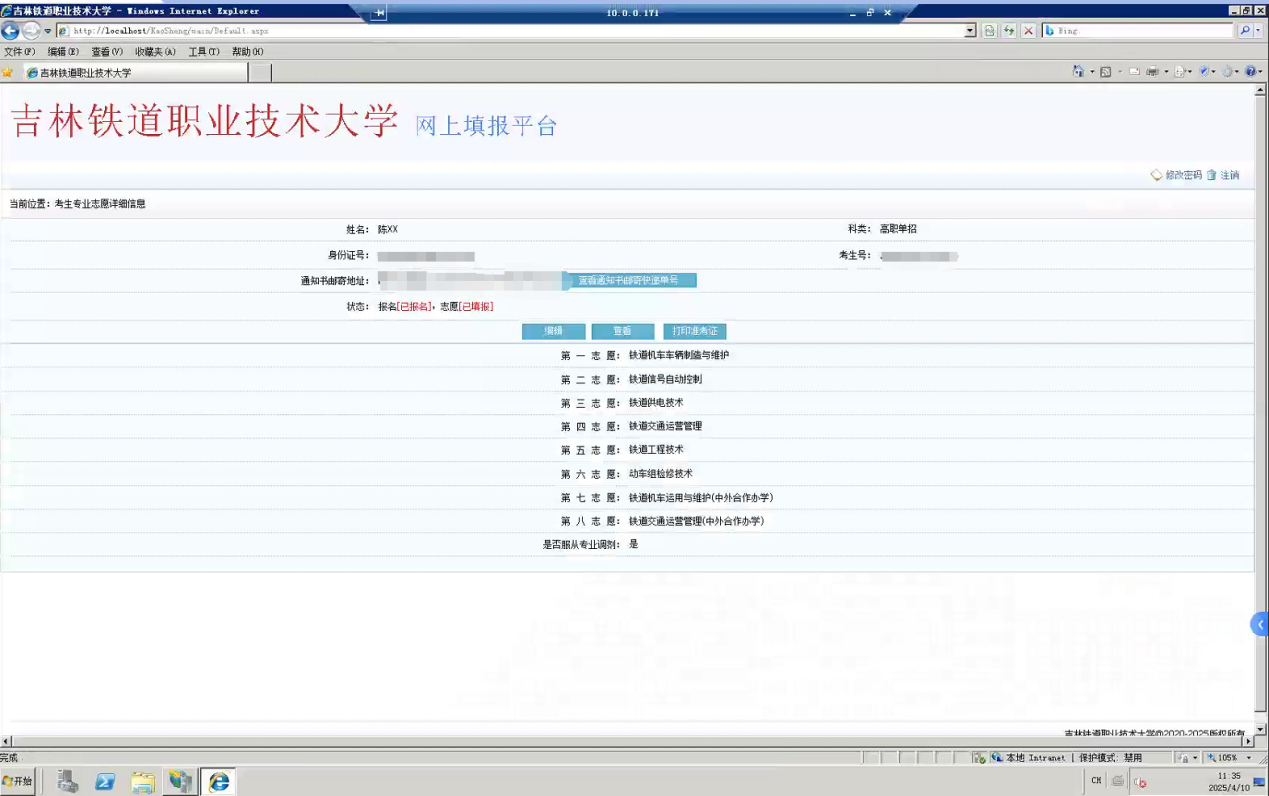Click the RSS feeds icon
Viewport: 1269px width, 796px height.
(x=1106, y=72)
